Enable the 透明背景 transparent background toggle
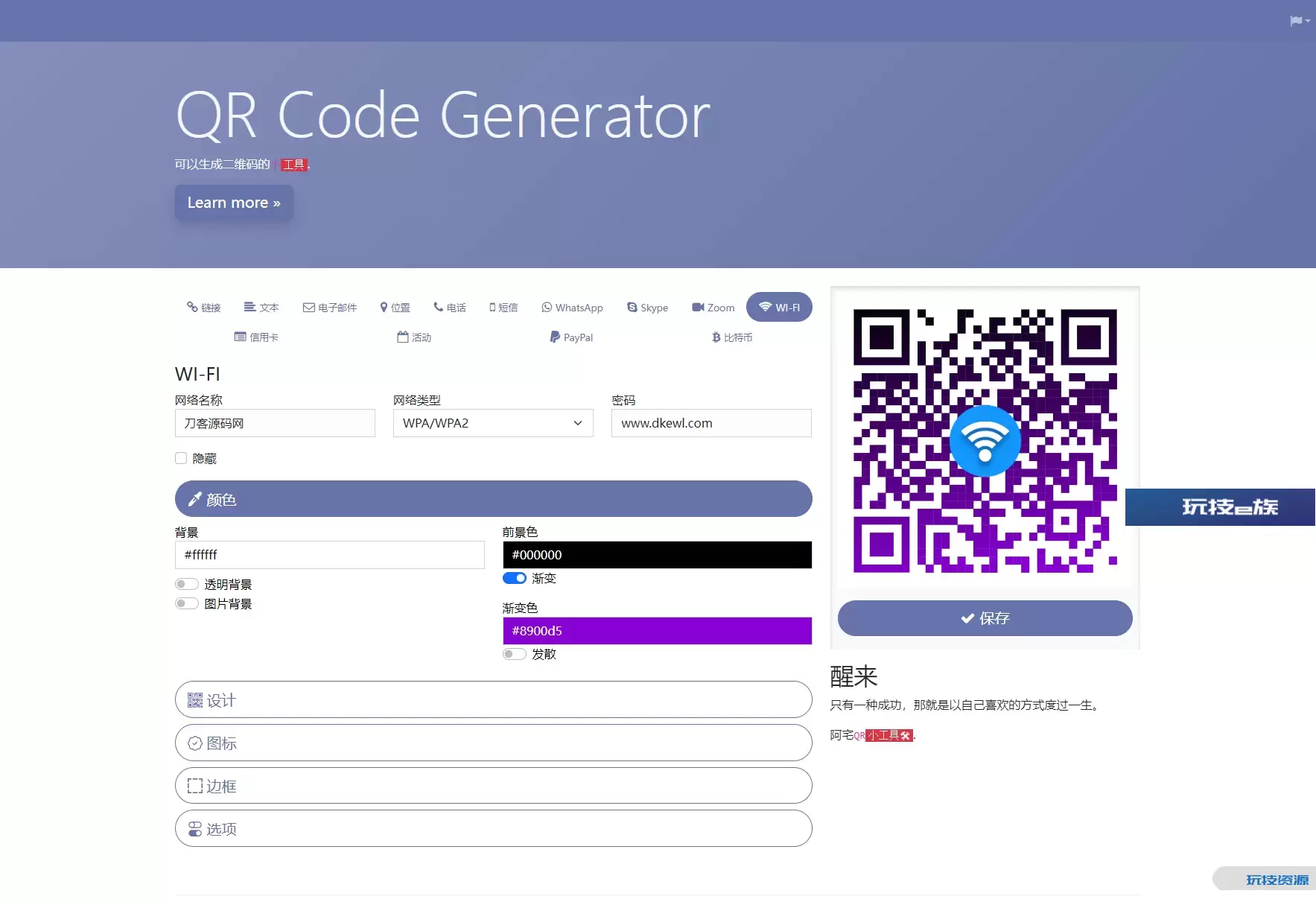 tap(187, 584)
